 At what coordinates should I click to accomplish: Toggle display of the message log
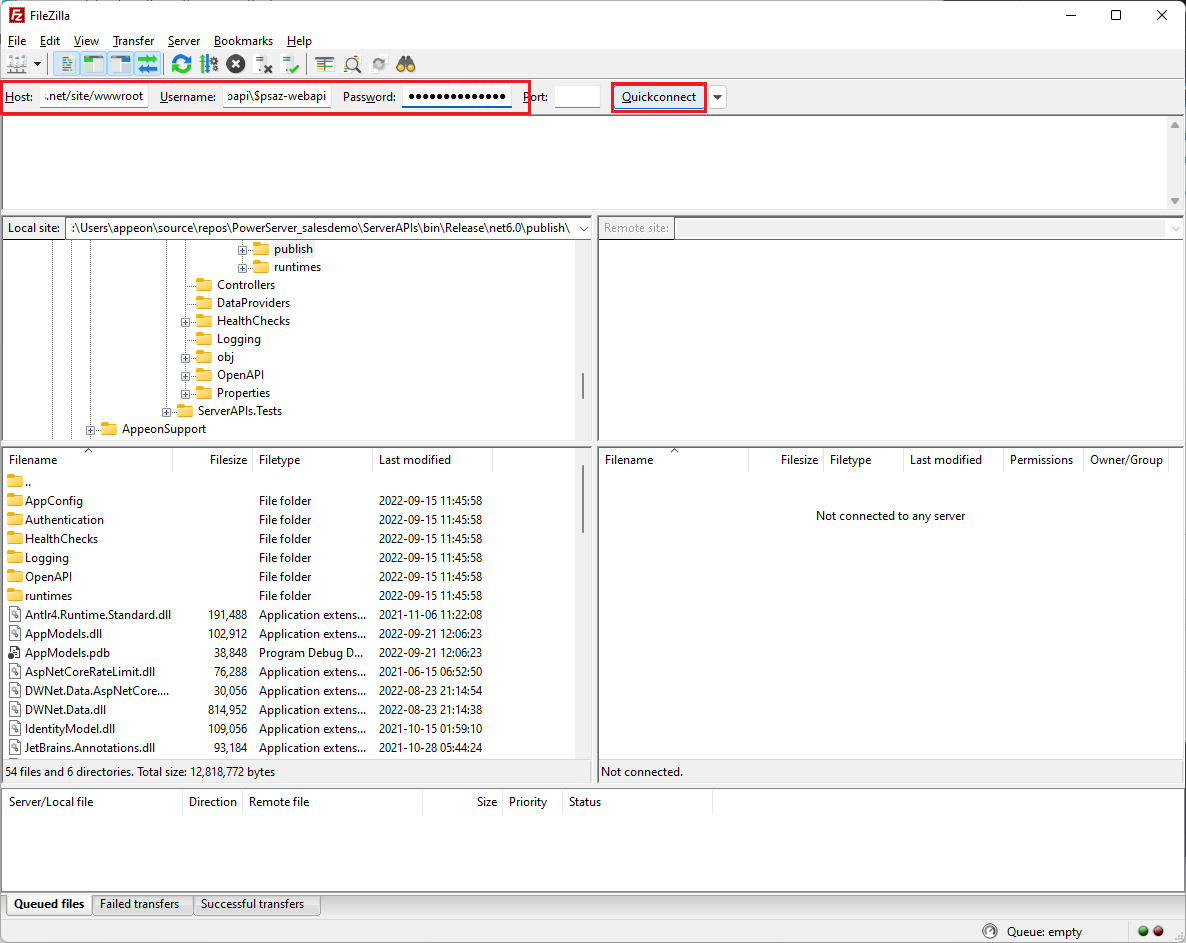coord(66,63)
